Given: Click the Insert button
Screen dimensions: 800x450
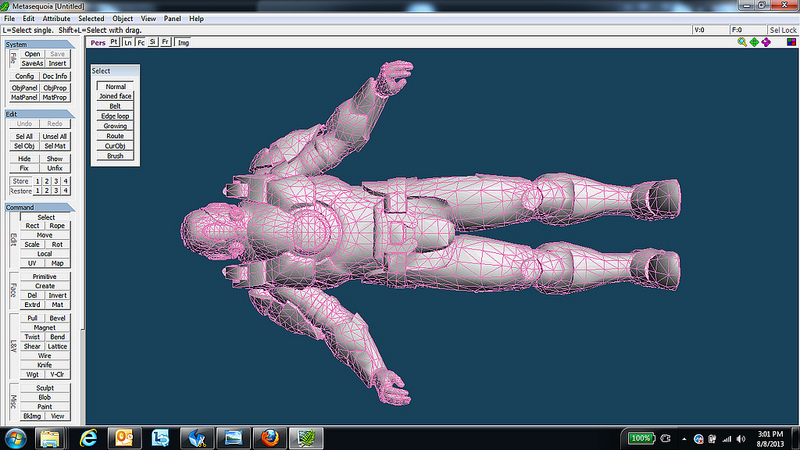Looking at the screenshot, I should click(x=57, y=64).
